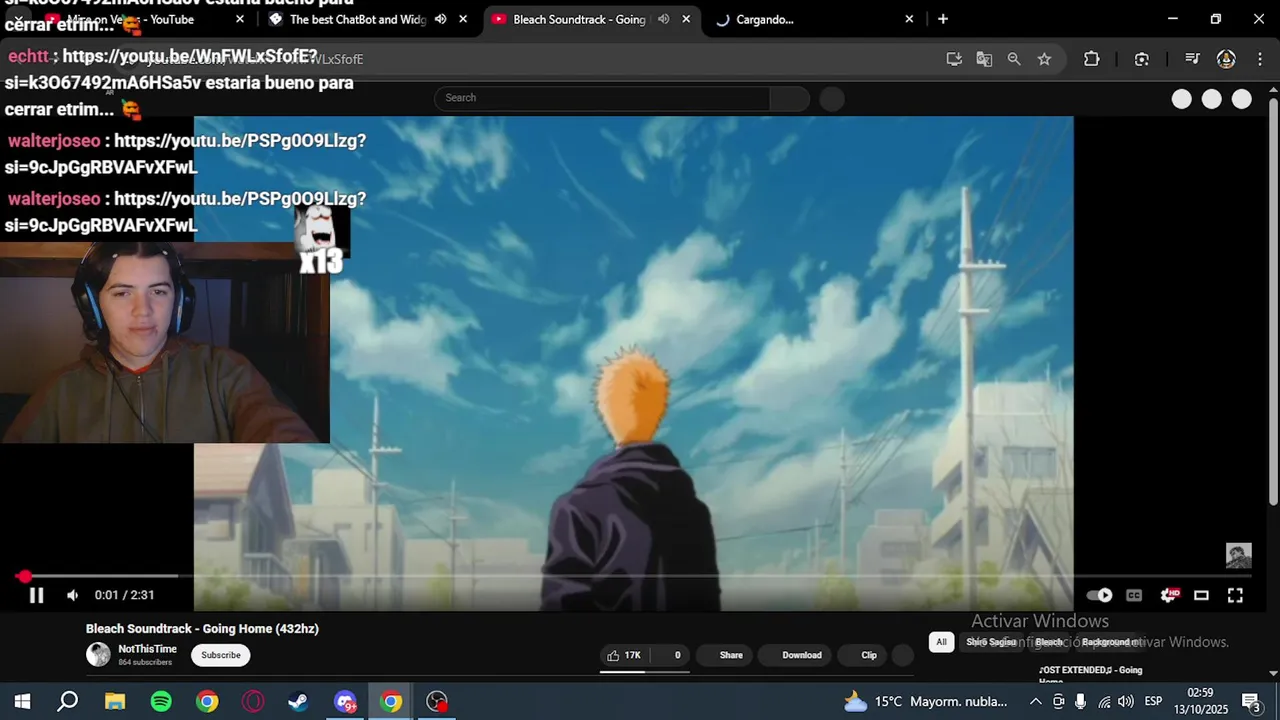The width and height of the screenshot is (1280, 720).
Task: Click the install app icon in address bar
Action: tap(954, 59)
